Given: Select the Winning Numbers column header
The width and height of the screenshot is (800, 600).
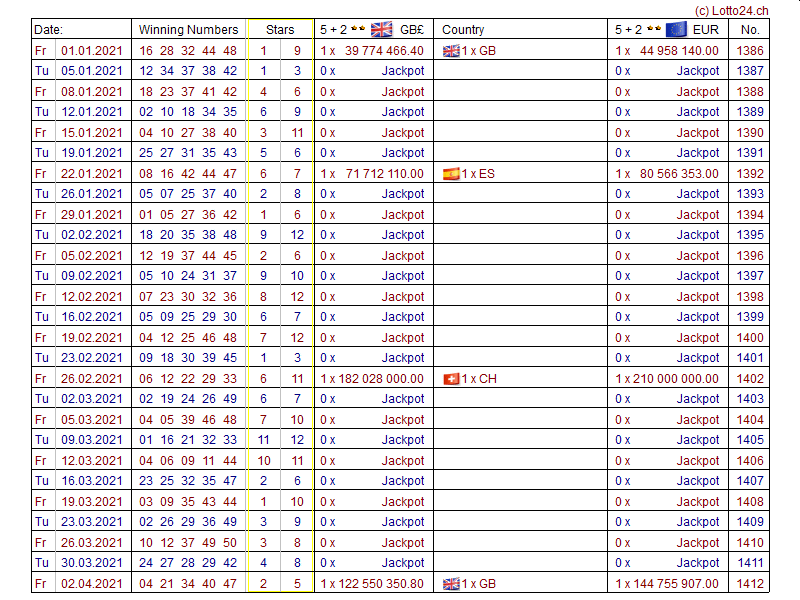Looking at the screenshot, I should (188, 30).
